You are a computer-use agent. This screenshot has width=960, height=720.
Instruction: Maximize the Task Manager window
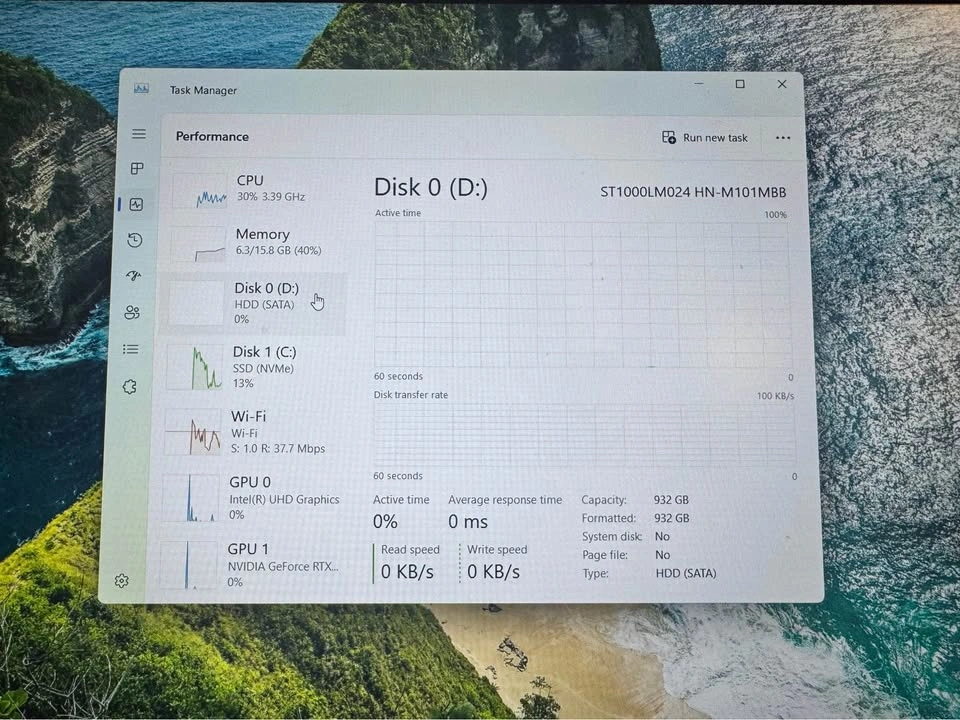tap(740, 85)
